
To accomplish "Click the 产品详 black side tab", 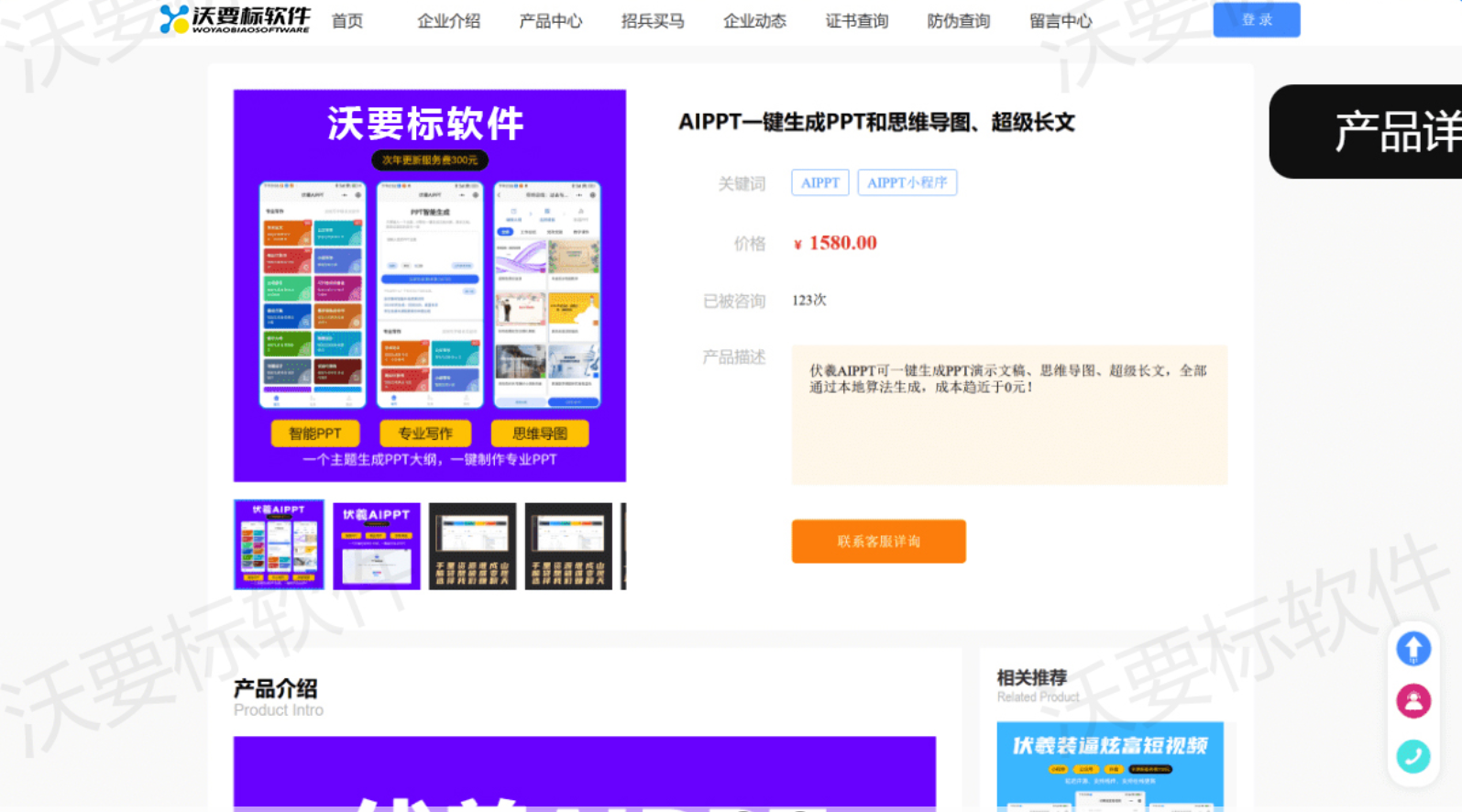I will coord(1366,132).
